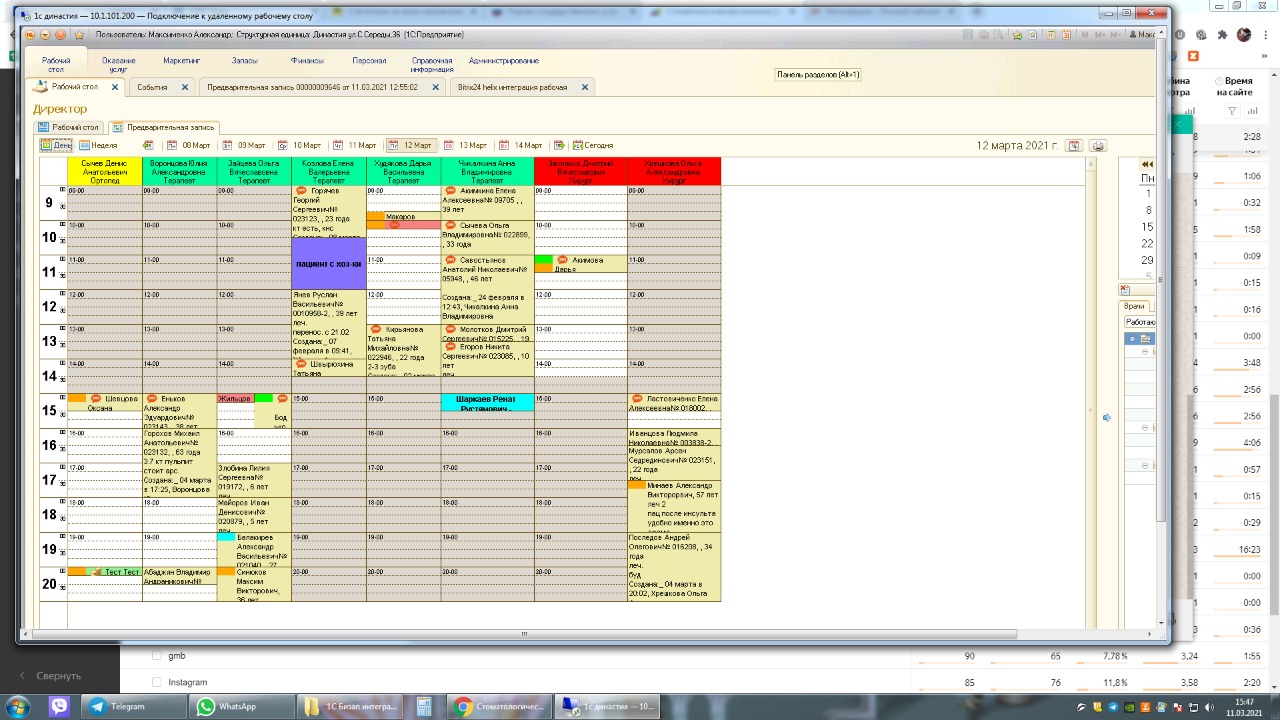Open the blue 'пациент с хоз-ки' appointment block
Image resolution: width=1280 pixels, height=720 pixels.
coord(328,264)
